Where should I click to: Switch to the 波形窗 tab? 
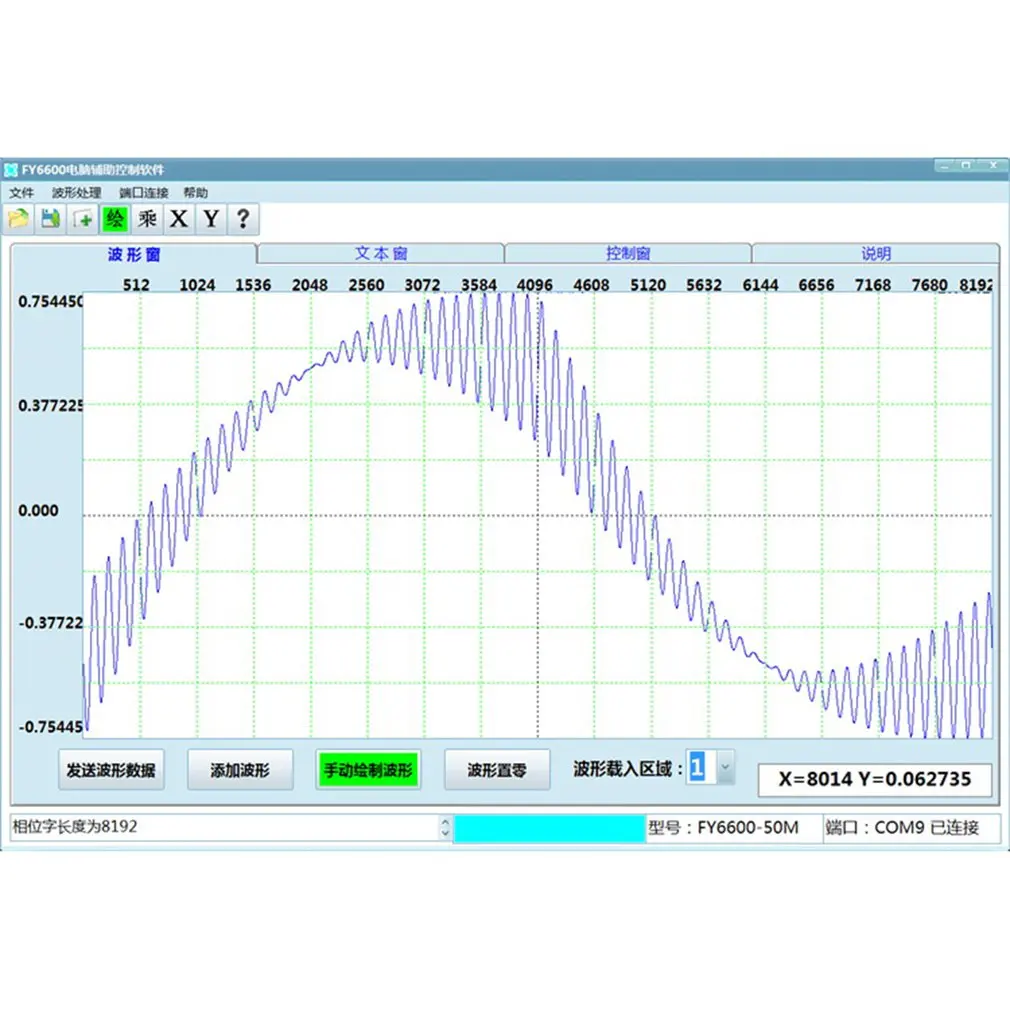134,254
